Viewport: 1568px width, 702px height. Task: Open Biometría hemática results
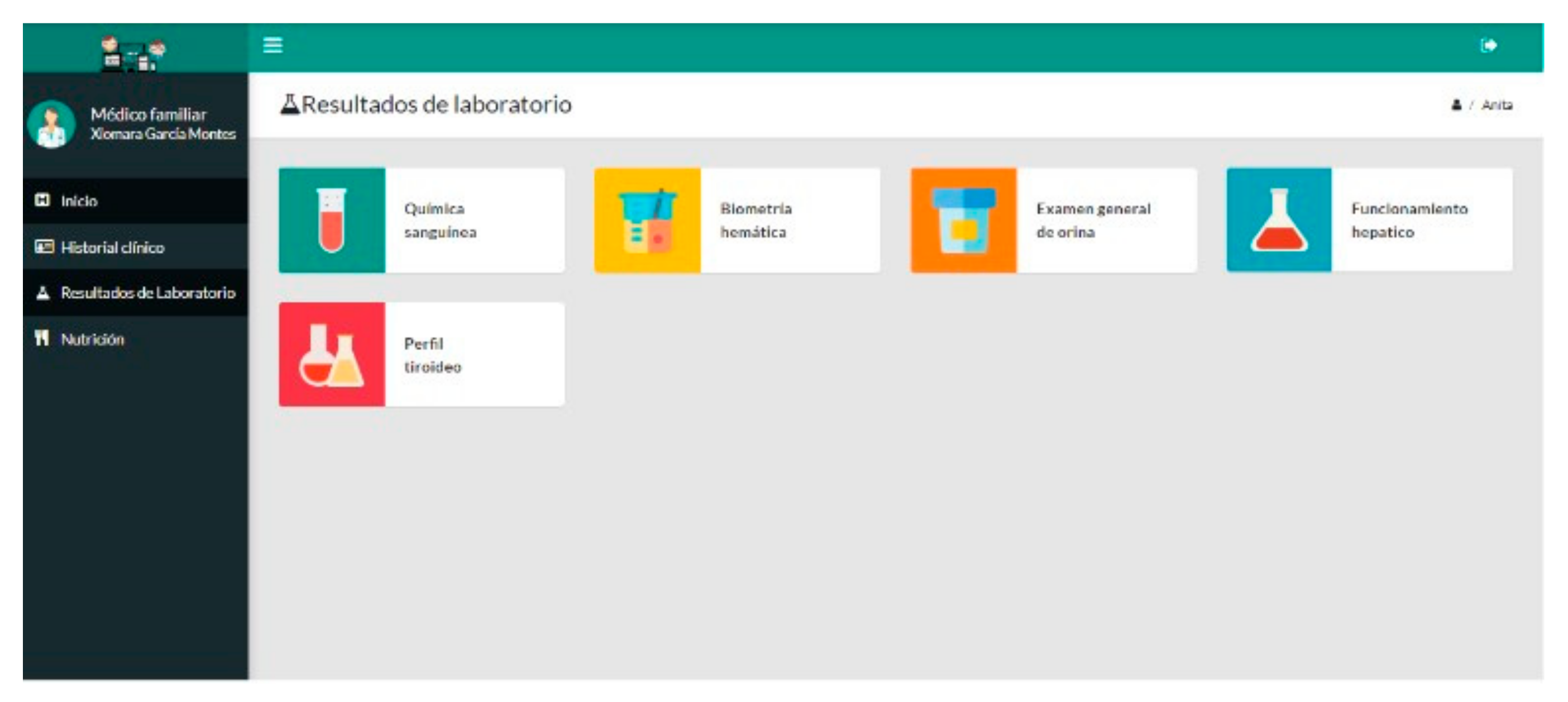tap(756, 221)
